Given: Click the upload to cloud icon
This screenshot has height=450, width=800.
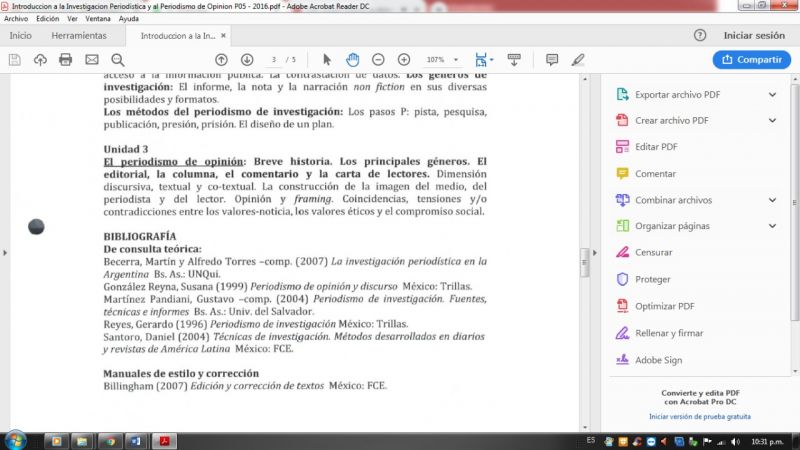Looking at the screenshot, I should (x=40, y=60).
